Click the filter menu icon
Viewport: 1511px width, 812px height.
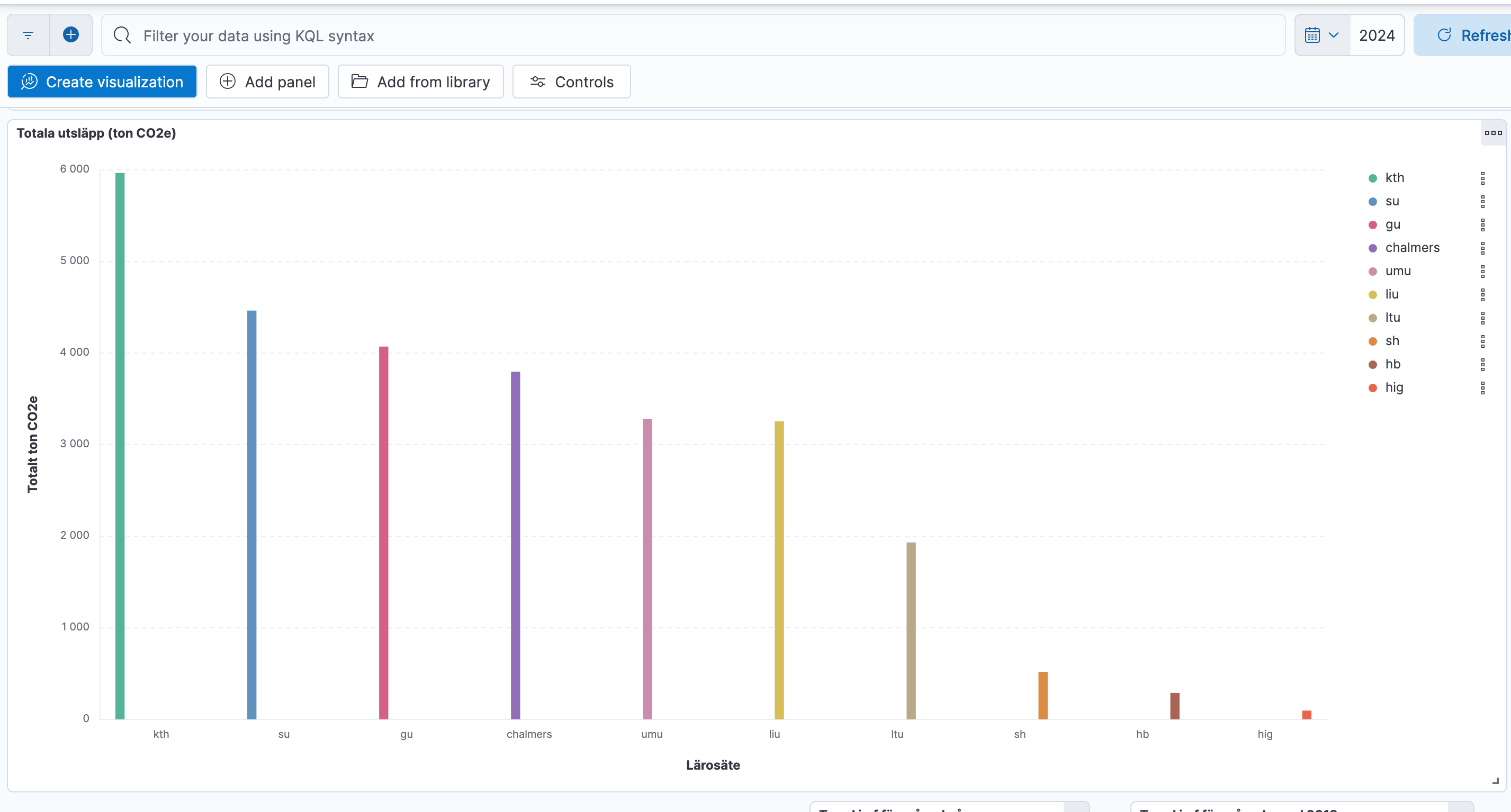click(28, 35)
